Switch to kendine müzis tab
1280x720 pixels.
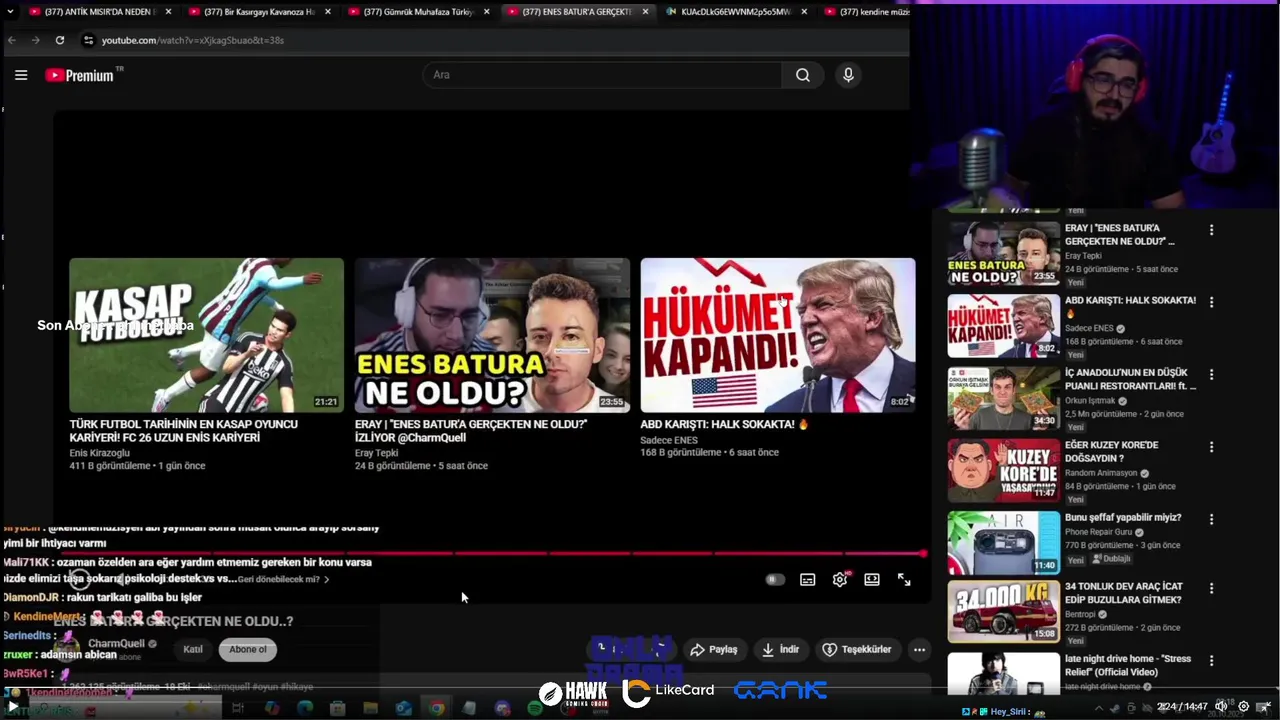coord(866,12)
